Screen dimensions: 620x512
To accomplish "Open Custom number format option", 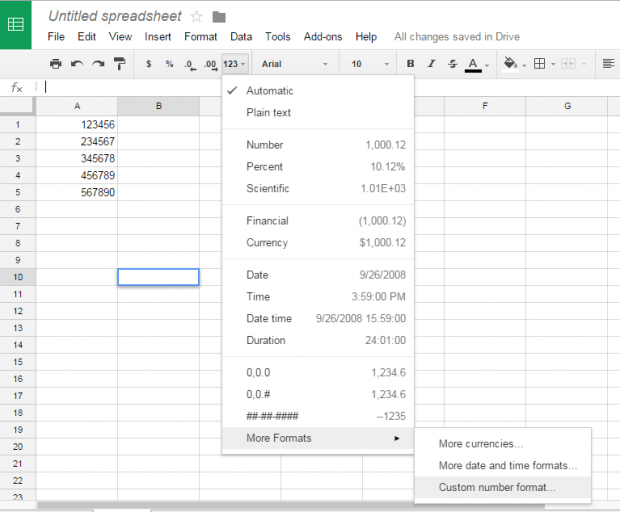I will point(503,487).
